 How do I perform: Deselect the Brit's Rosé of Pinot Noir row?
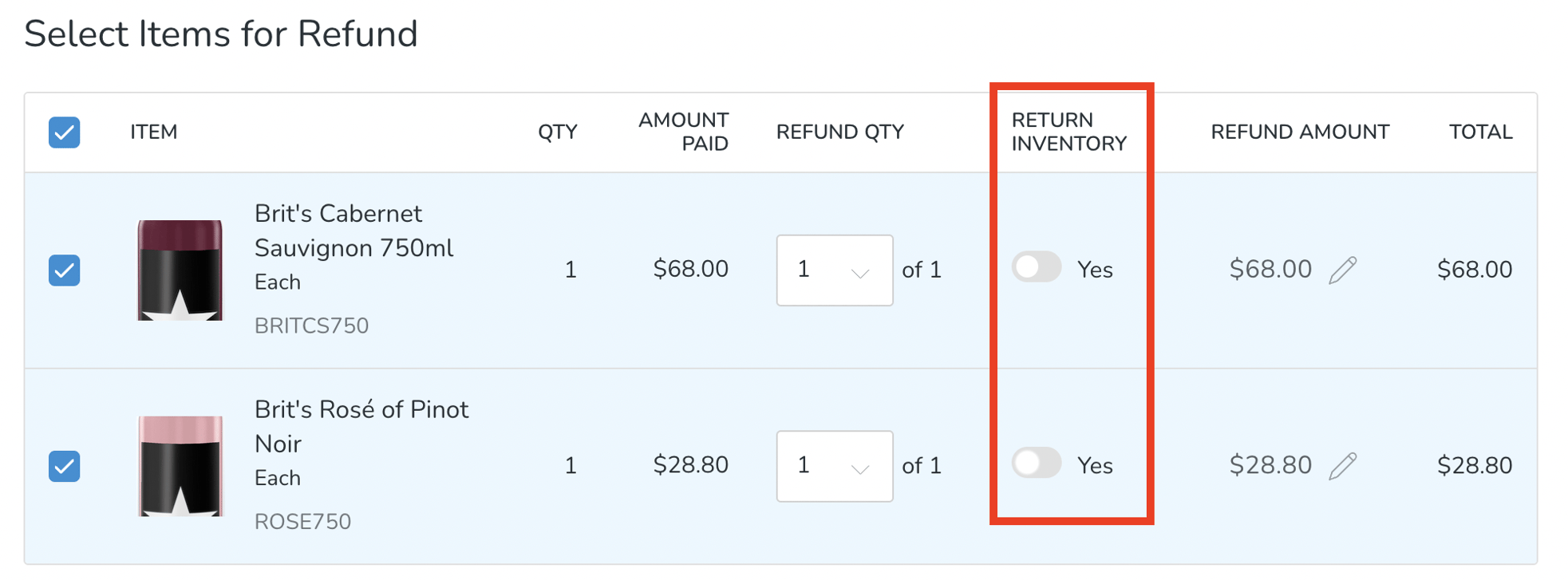click(64, 467)
